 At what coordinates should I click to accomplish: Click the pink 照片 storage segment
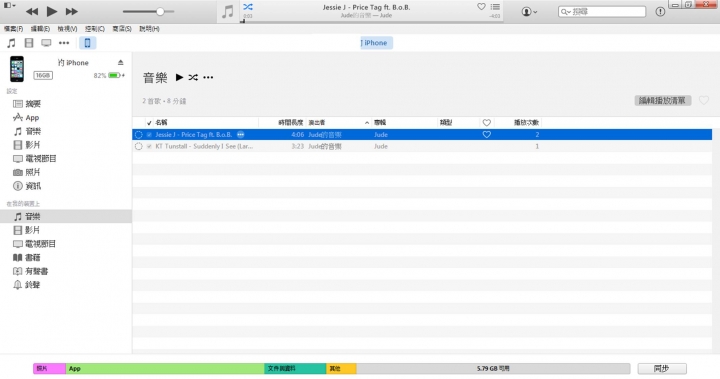tap(49, 368)
